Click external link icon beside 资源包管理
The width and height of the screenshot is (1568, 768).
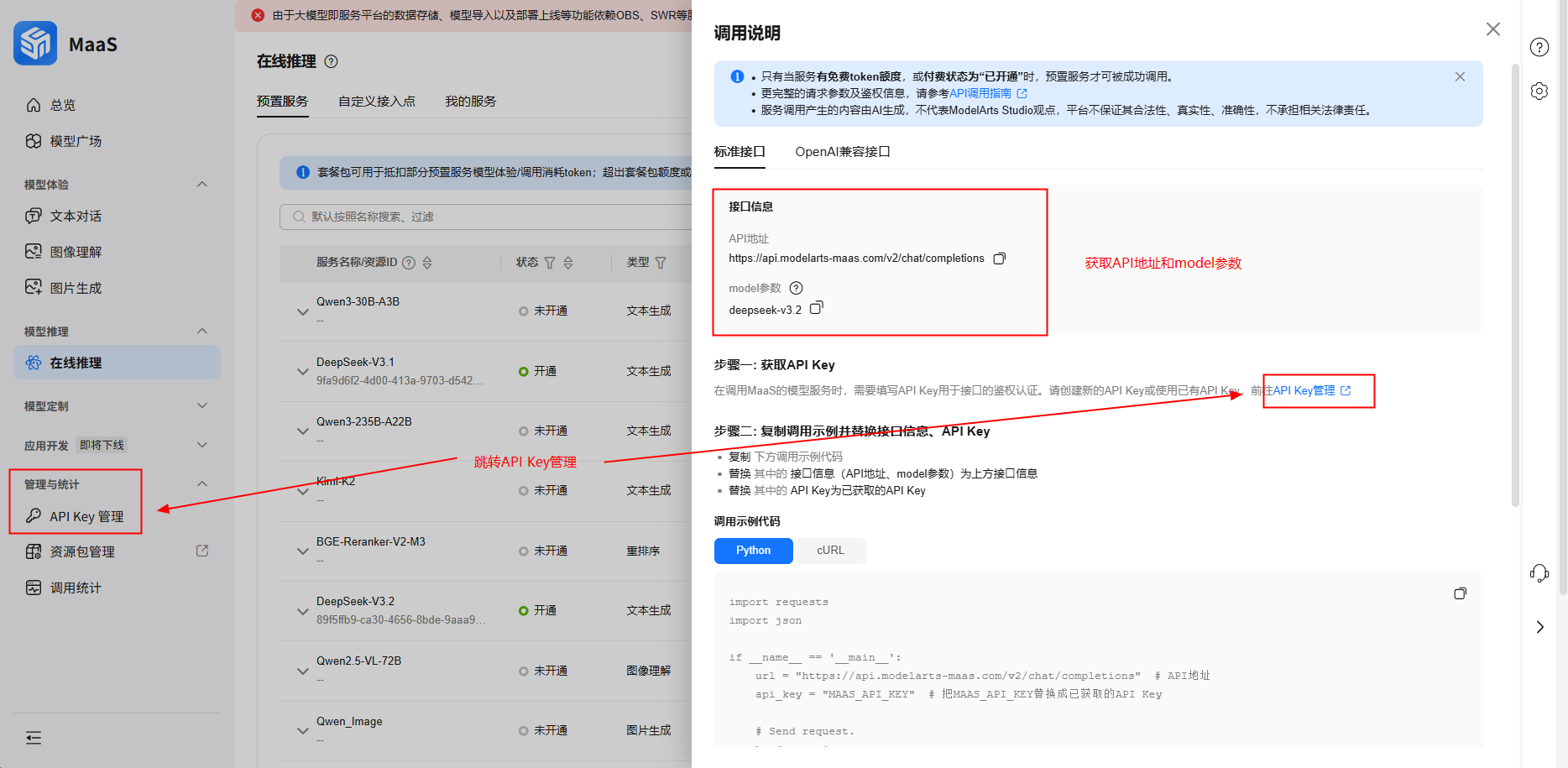202,551
